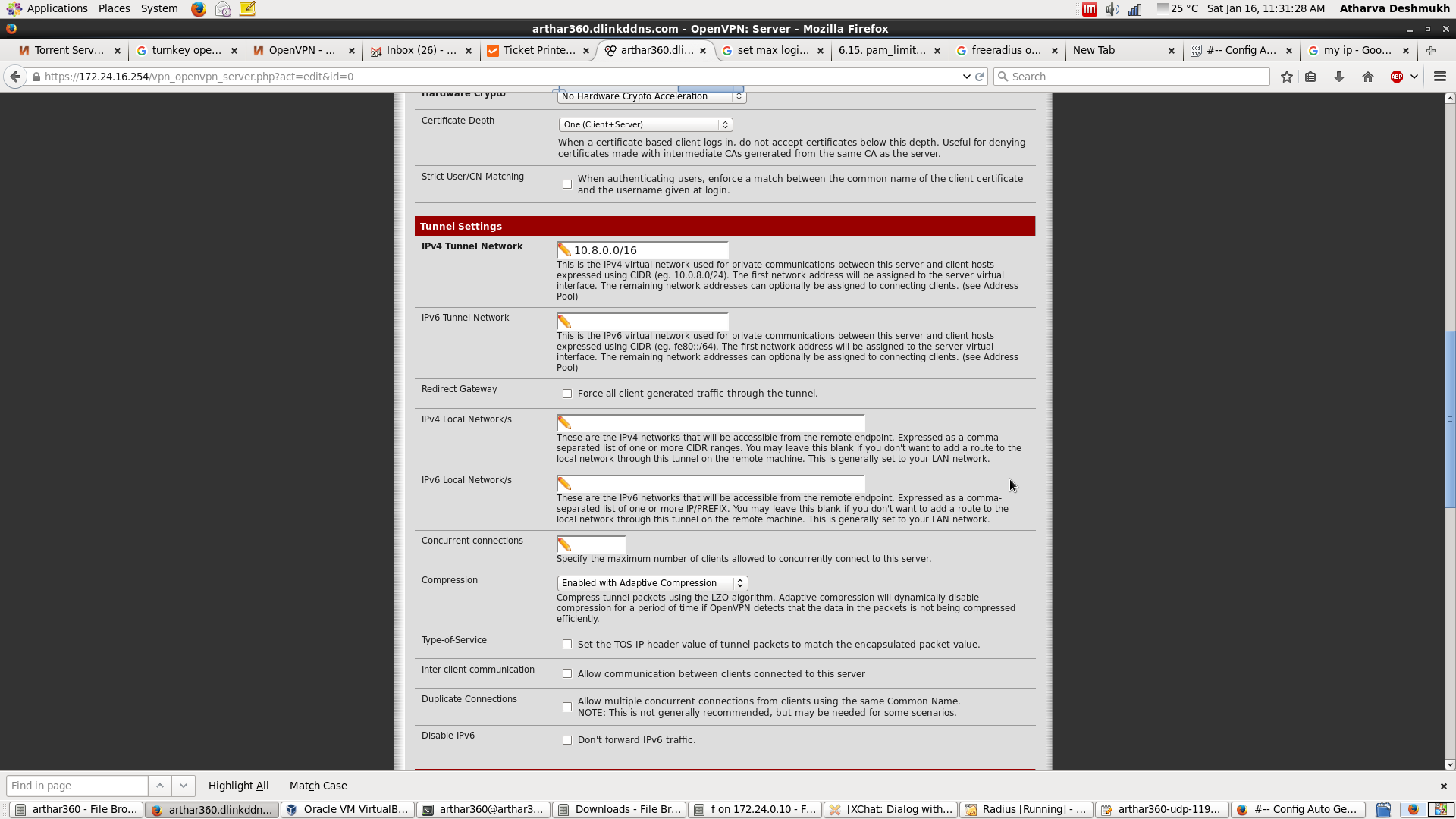Viewport: 1456px width, 819px height.
Task: Enable Inter-client communication checkbox
Action: [x=567, y=673]
